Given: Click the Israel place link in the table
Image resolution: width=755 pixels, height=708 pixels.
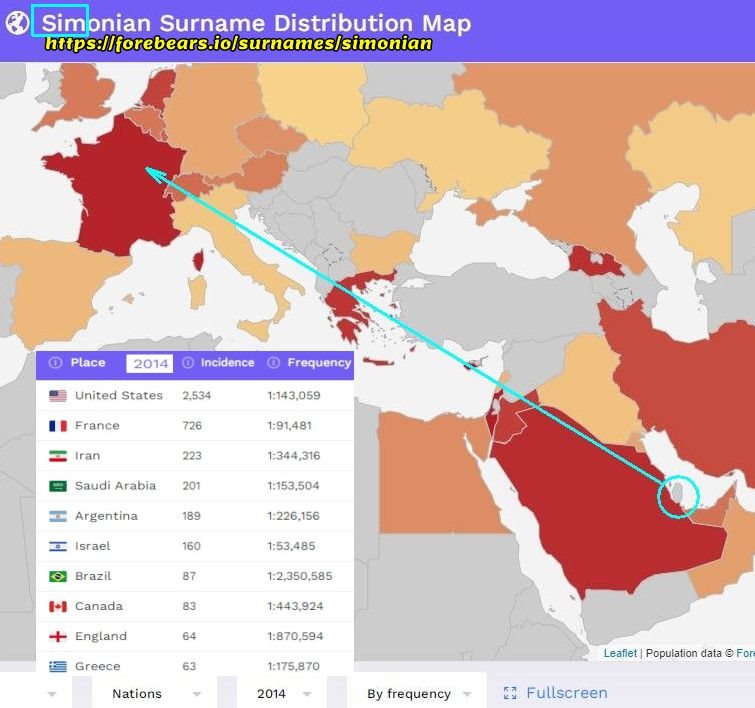Looking at the screenshot, I should pyautogui.click(x=93, y=546).
